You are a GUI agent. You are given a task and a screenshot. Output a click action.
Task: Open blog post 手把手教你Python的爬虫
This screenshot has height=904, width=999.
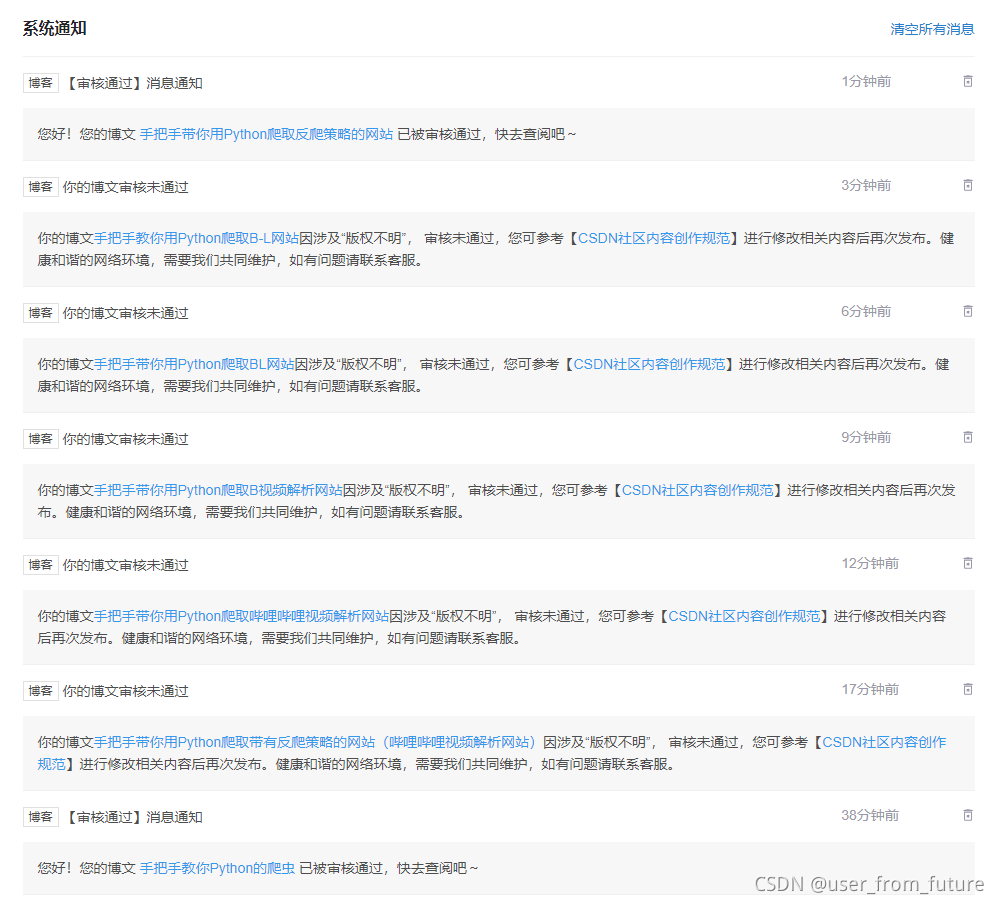coord(216,868)
